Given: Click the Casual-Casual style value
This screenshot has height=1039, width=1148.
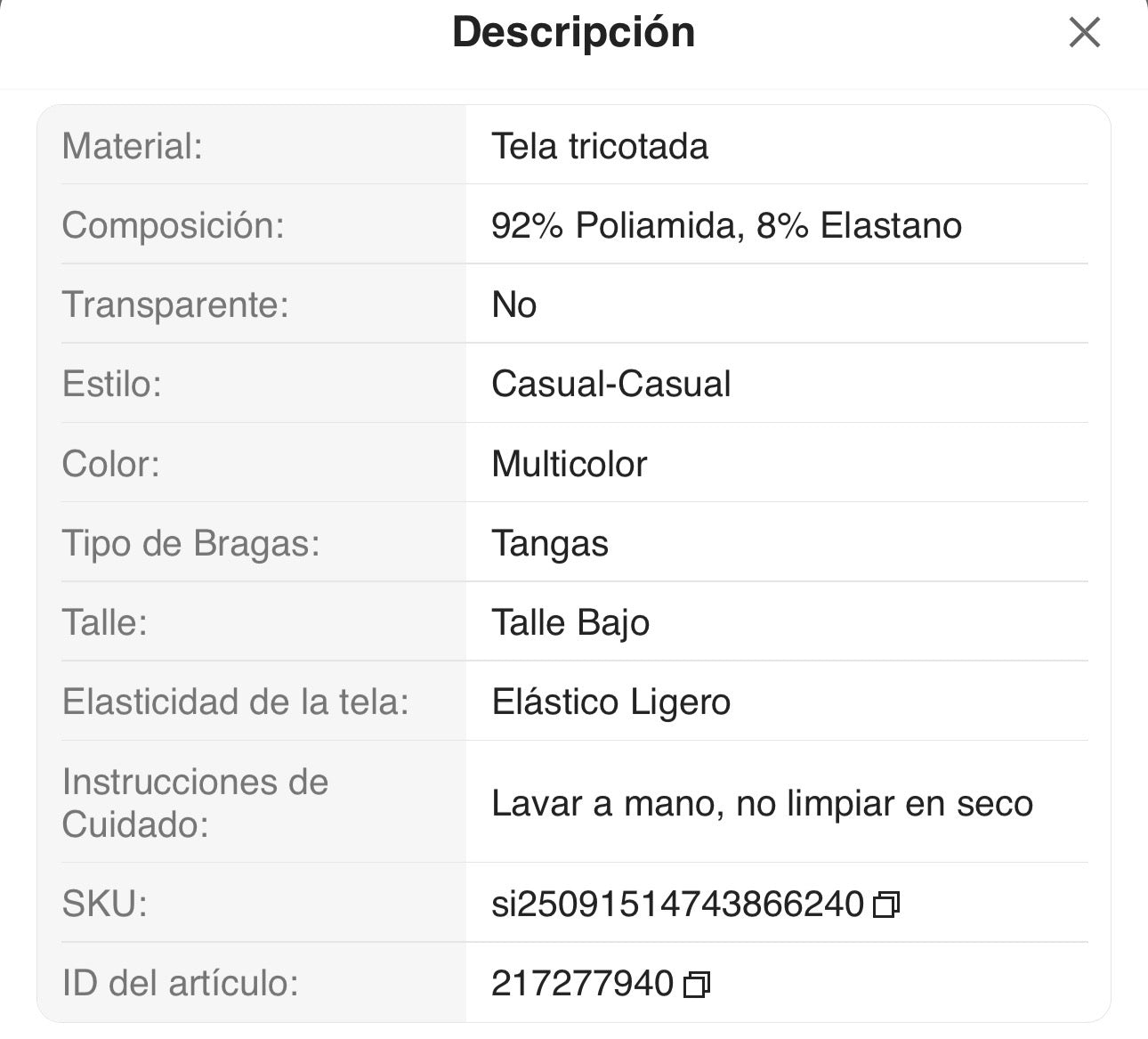Looking at the screenshot, I should click(611, 383).
